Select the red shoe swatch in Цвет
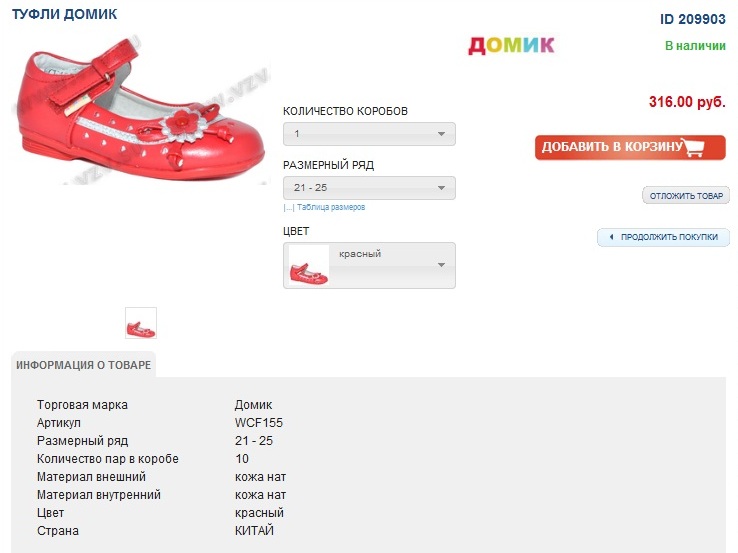The height and width of the screenshot is (553, 738). pos(309,266)
